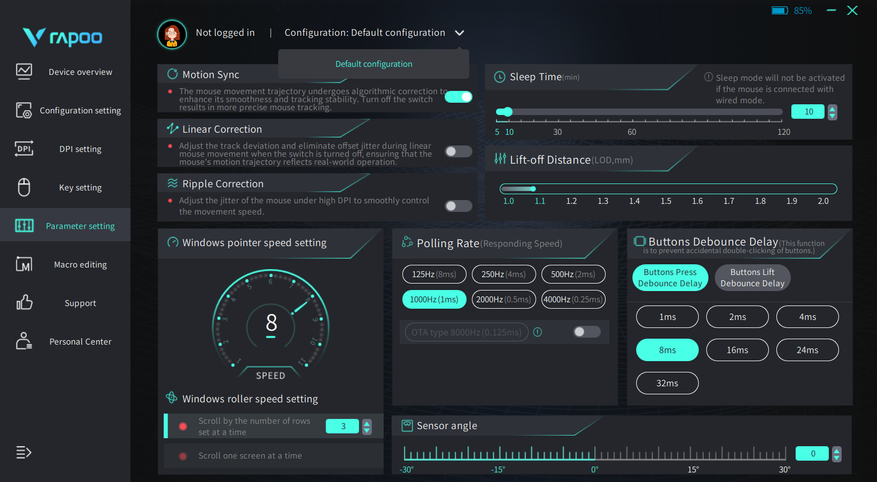Image resolution: width=877 pixels, height=482 pixels.
Task: Click the user avatar picture
Action: tap(172, 34)
